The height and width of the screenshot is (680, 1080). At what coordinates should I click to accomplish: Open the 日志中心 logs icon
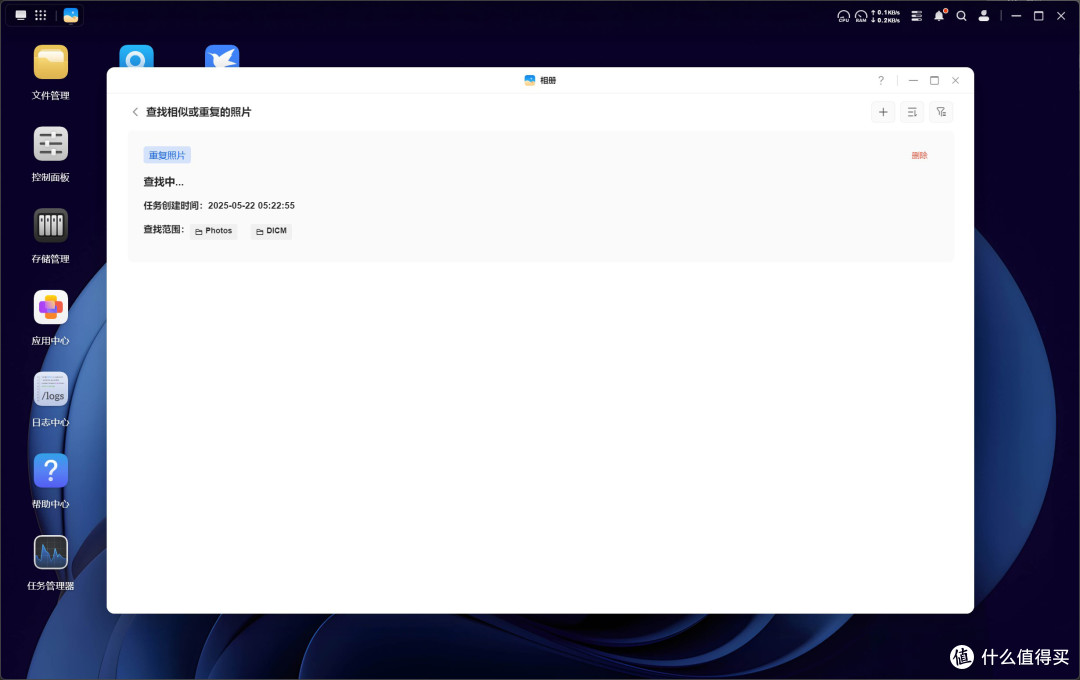pos(50,389)
